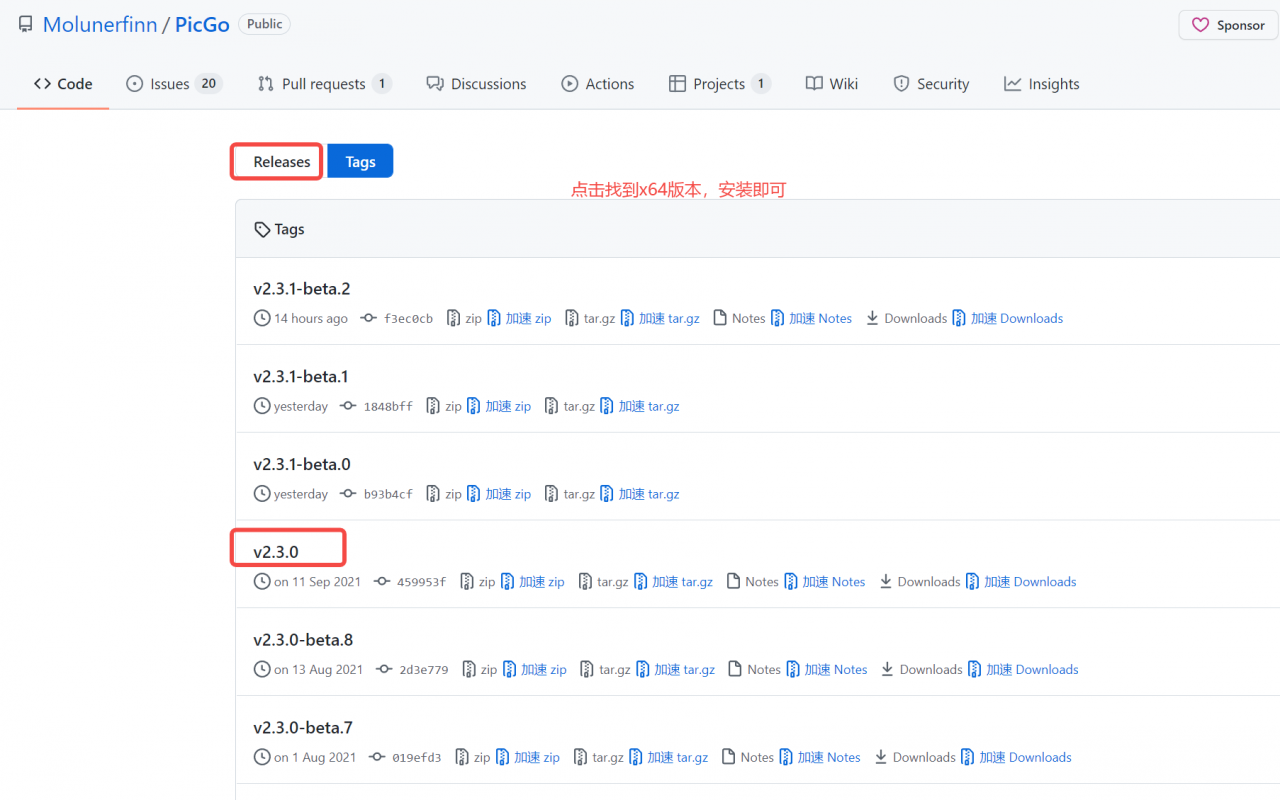View commit 019efd3
Screen dimensions: 1280x800
(405, 758)
